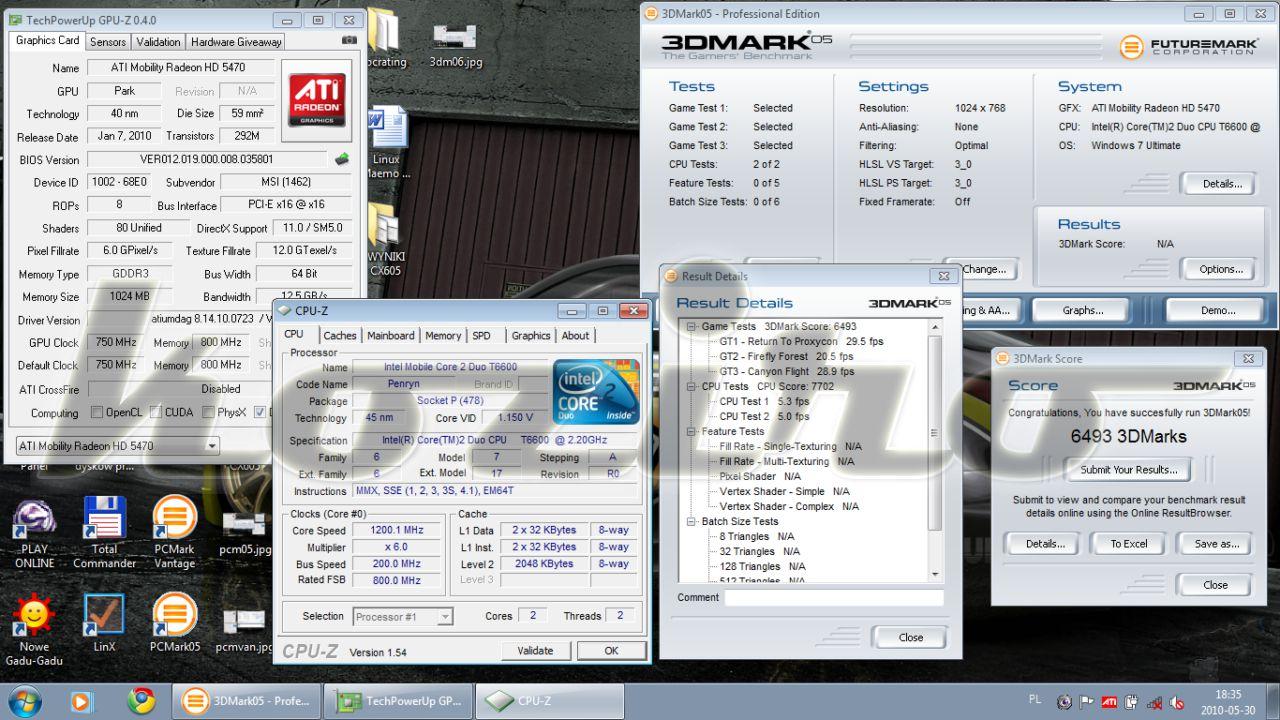This screenshot has width=1280, height=720.
Task: Click the BIOS save chip icon in GPU-Z
Action: click(x=342, y=159)
